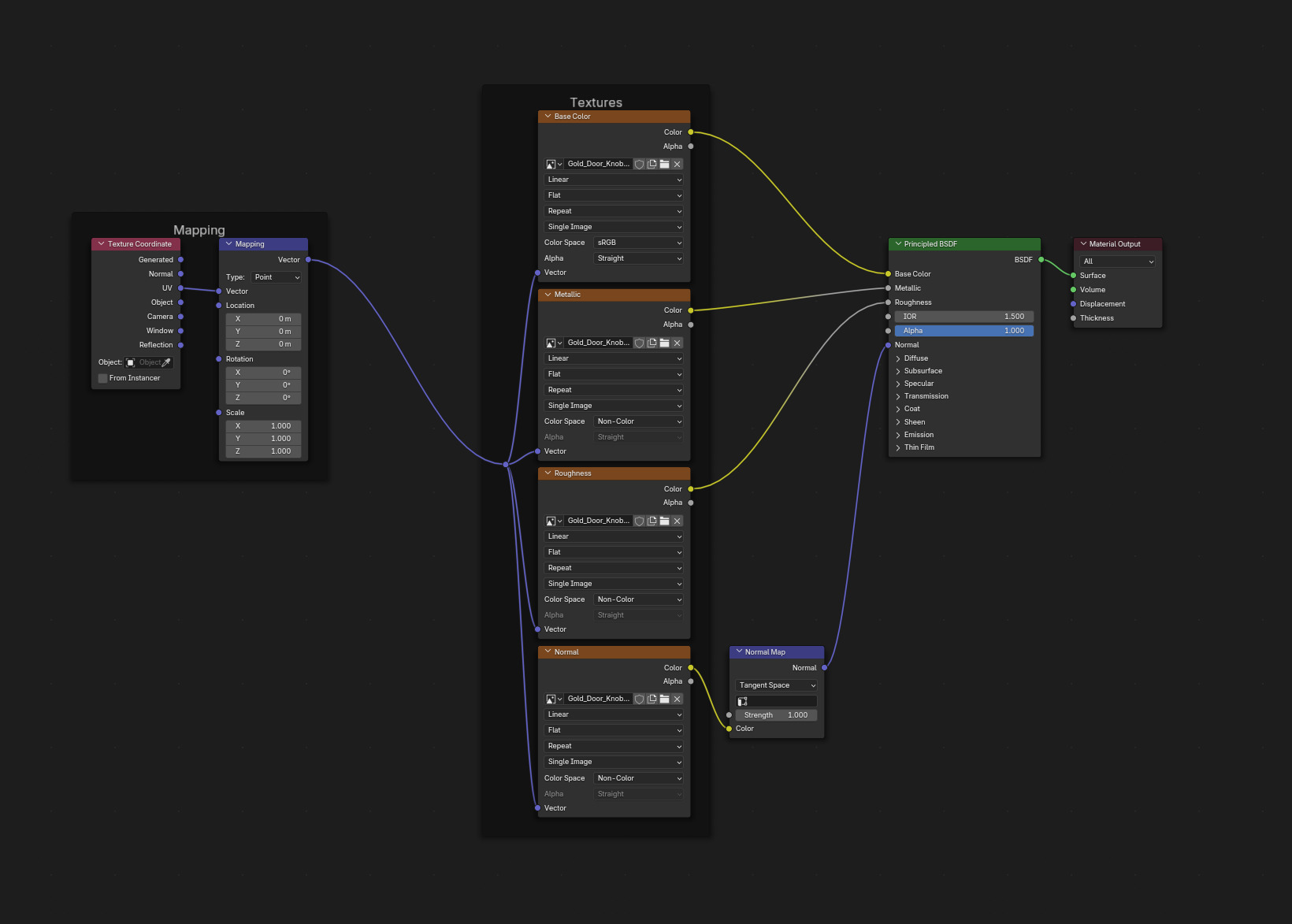This screenshot has height=924, width=1292.
Task: Click new image icon in Base Color node
Action: point(652,165)
